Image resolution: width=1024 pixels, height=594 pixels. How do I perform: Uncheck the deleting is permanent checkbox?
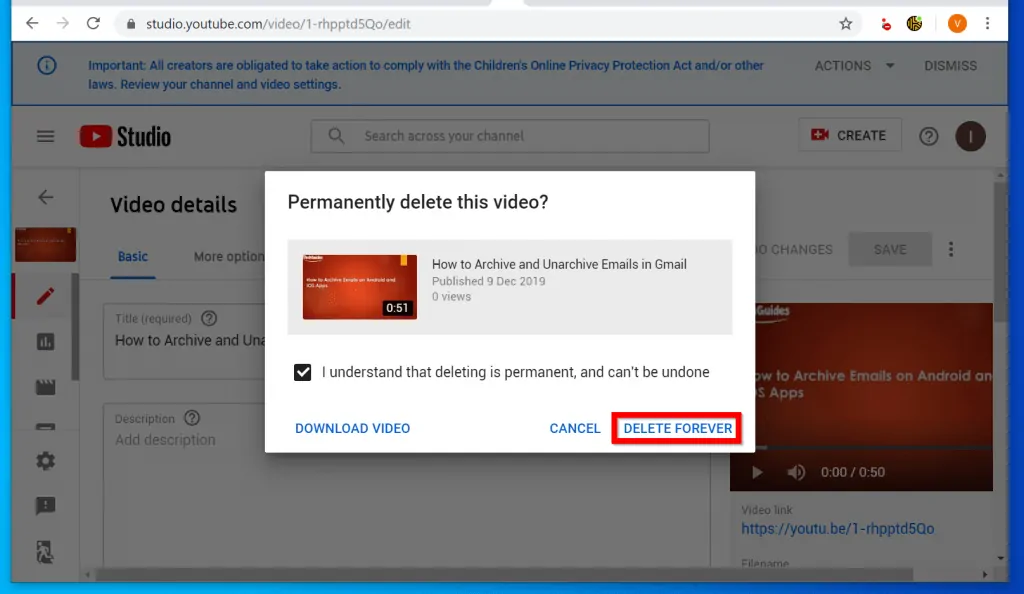point(303,372)
